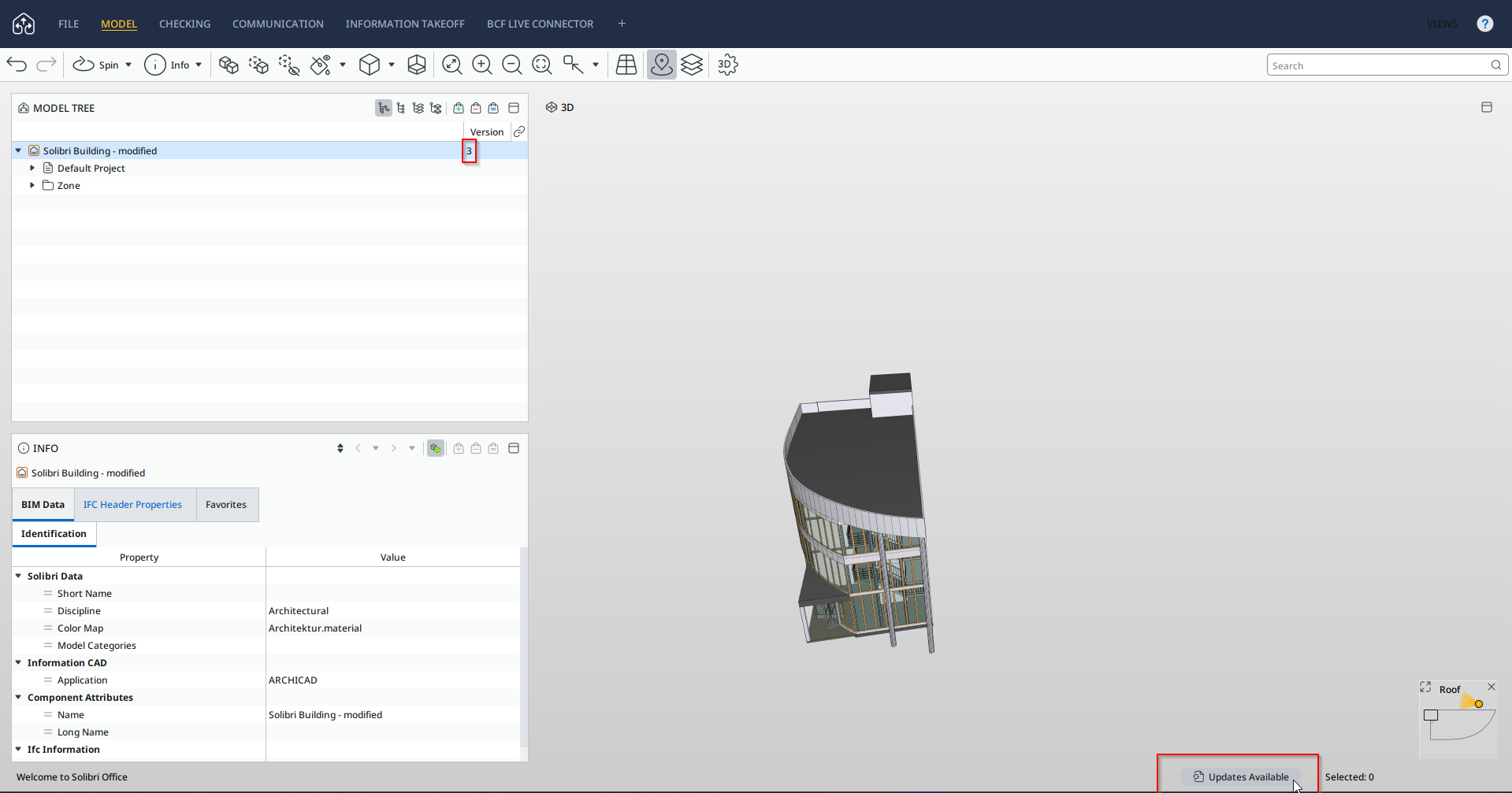Select the Identification sub-tab

54,534
